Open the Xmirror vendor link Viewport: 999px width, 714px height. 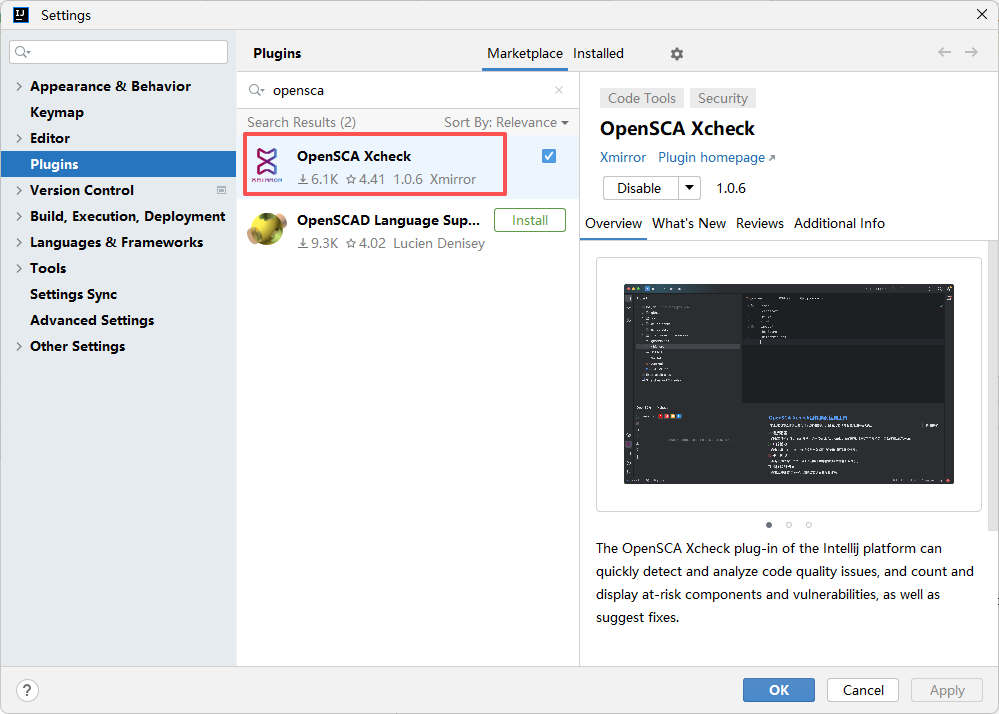(622, 157)
